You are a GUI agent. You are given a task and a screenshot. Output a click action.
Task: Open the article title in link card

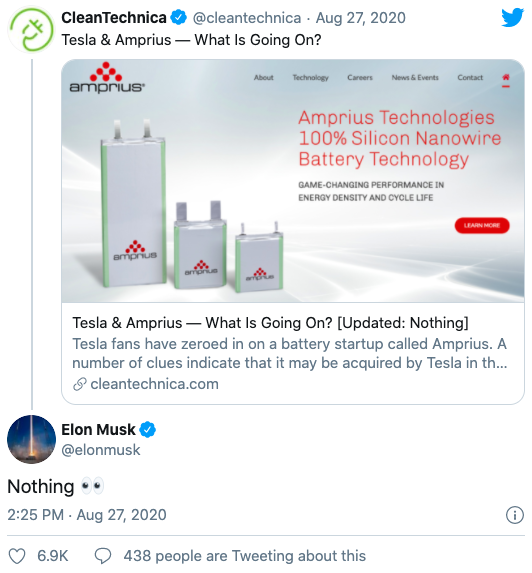pyautogui.click(x=270, y=323)
